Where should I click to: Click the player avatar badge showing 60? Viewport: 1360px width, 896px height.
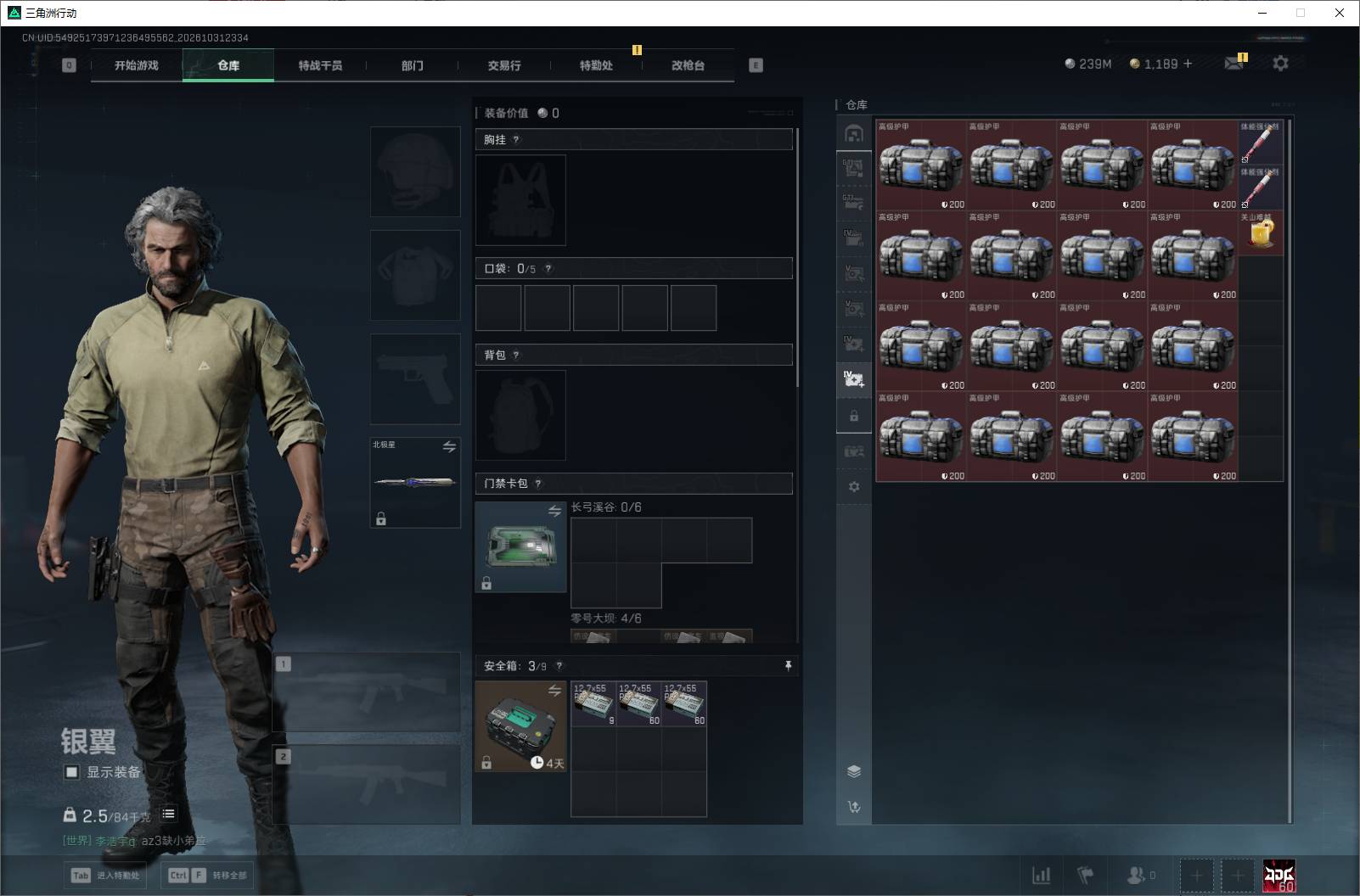1279,876
